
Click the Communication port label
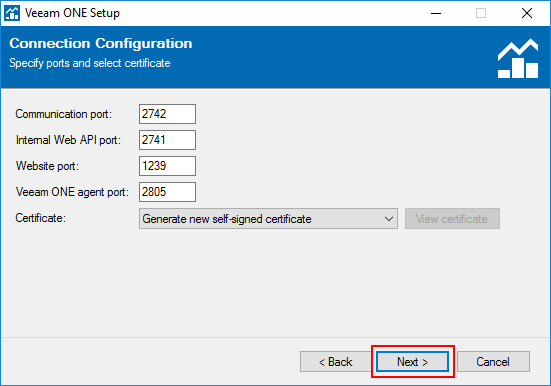[64, 114]
